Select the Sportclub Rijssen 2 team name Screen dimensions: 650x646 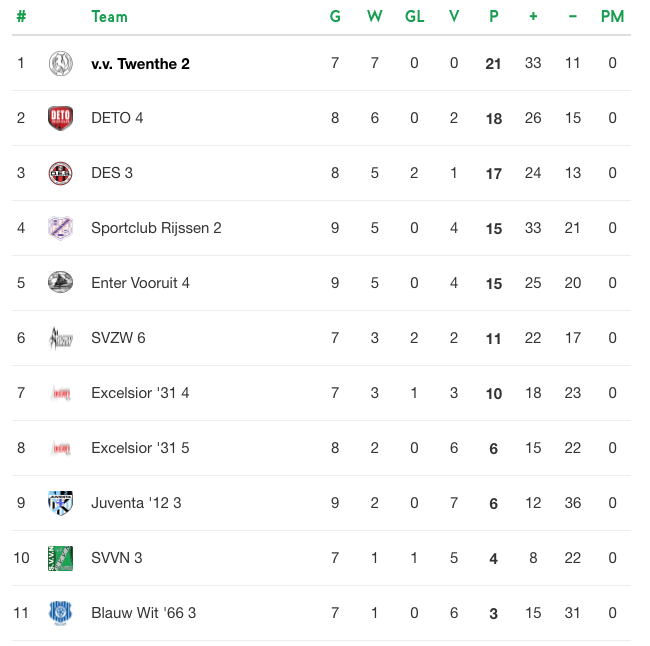coord(156,228)
